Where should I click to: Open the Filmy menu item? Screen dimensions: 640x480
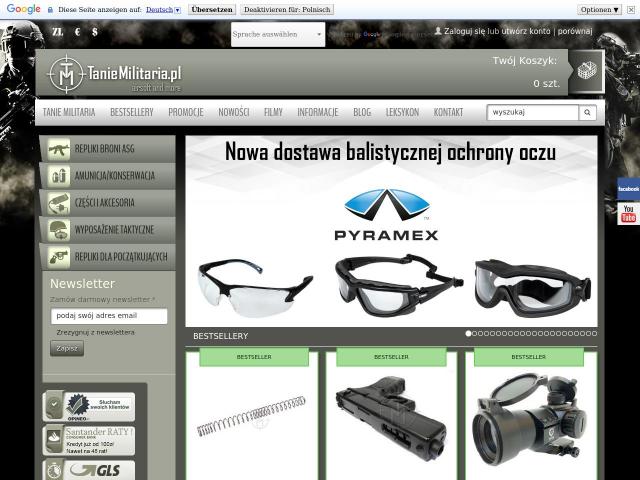click(x=273, y=112)
